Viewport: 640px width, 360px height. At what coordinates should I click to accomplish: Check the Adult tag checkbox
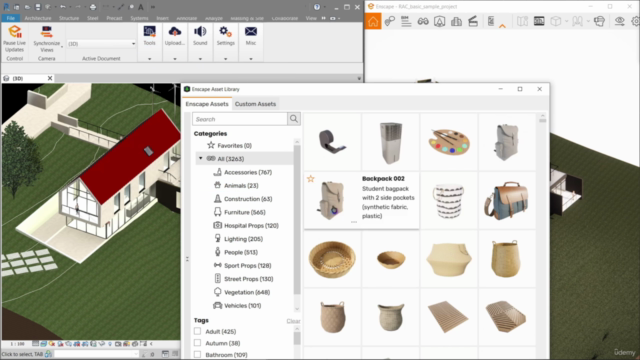[x=198, y=331]
